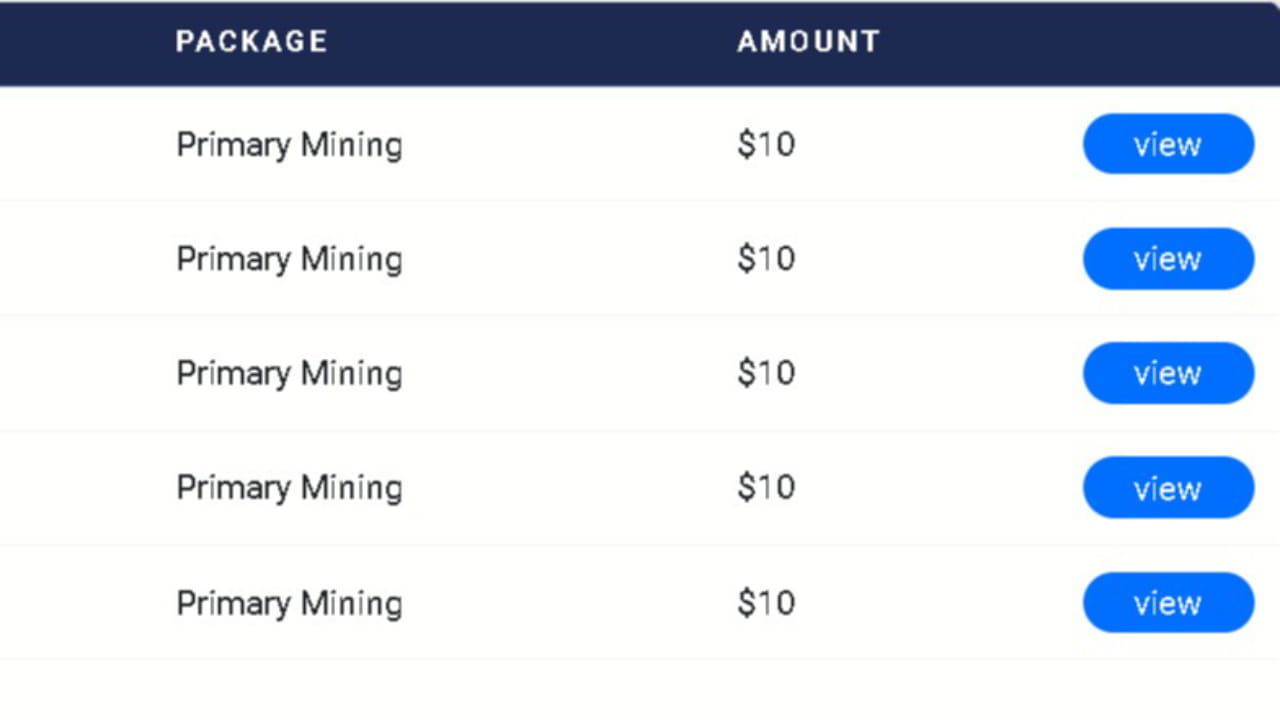
Task: Click the third row's Primary Mining label
Action: tap(289, 373)
